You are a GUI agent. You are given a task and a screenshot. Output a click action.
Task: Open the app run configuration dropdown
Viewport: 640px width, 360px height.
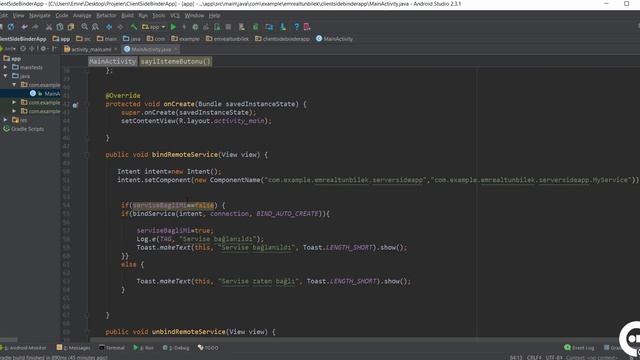[153, 27]
